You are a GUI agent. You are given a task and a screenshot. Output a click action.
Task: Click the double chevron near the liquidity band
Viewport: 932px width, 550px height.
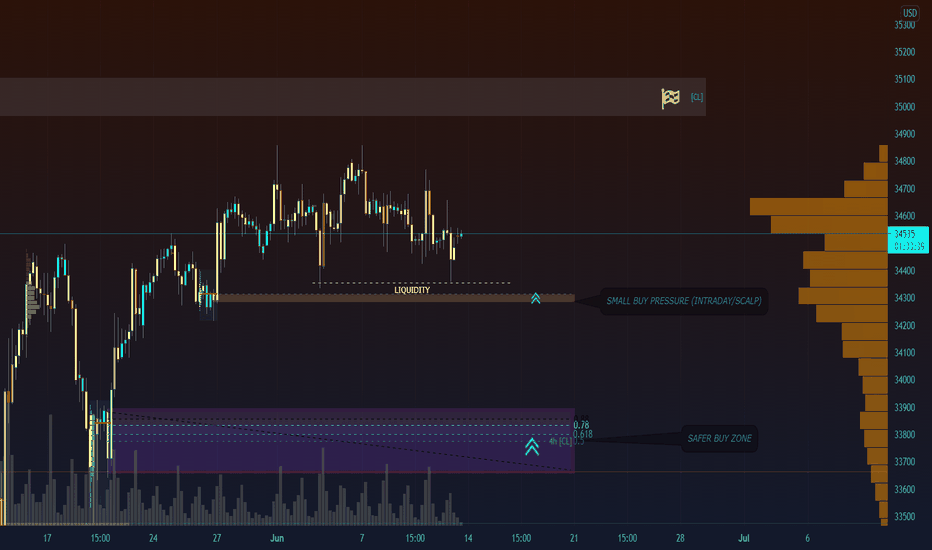536,298
